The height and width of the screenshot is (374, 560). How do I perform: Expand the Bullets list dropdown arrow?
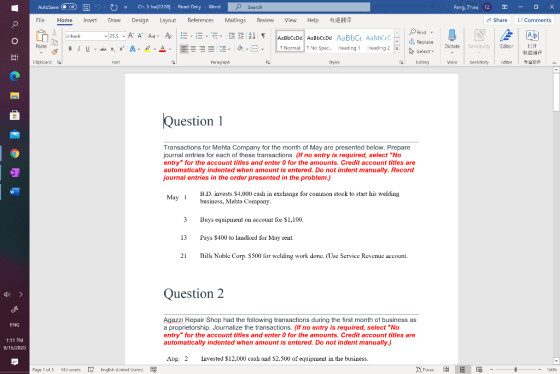(x=191, y=36)
